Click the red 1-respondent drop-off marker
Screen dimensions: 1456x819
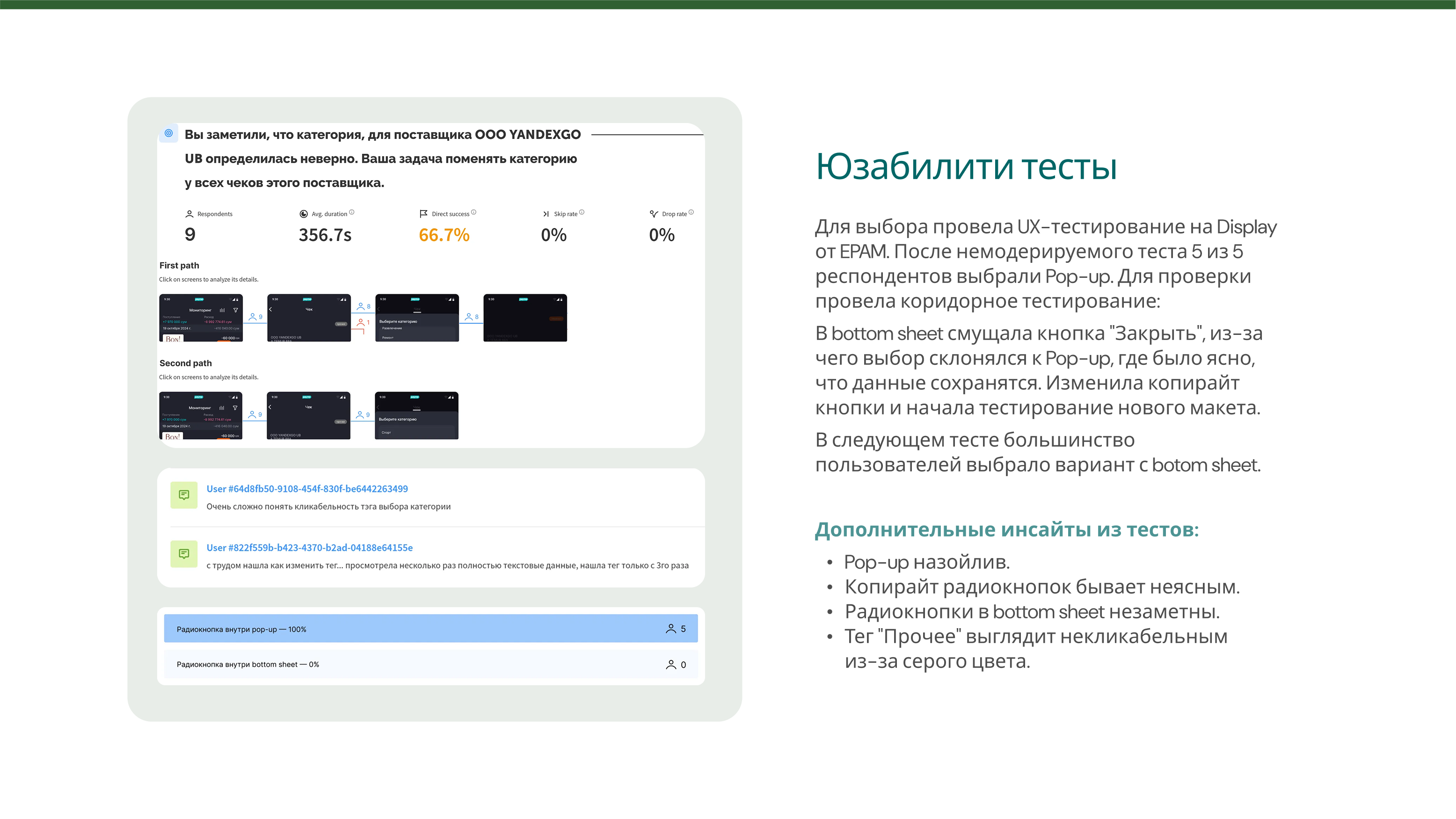pyautogui.click(x=363, y=322)
